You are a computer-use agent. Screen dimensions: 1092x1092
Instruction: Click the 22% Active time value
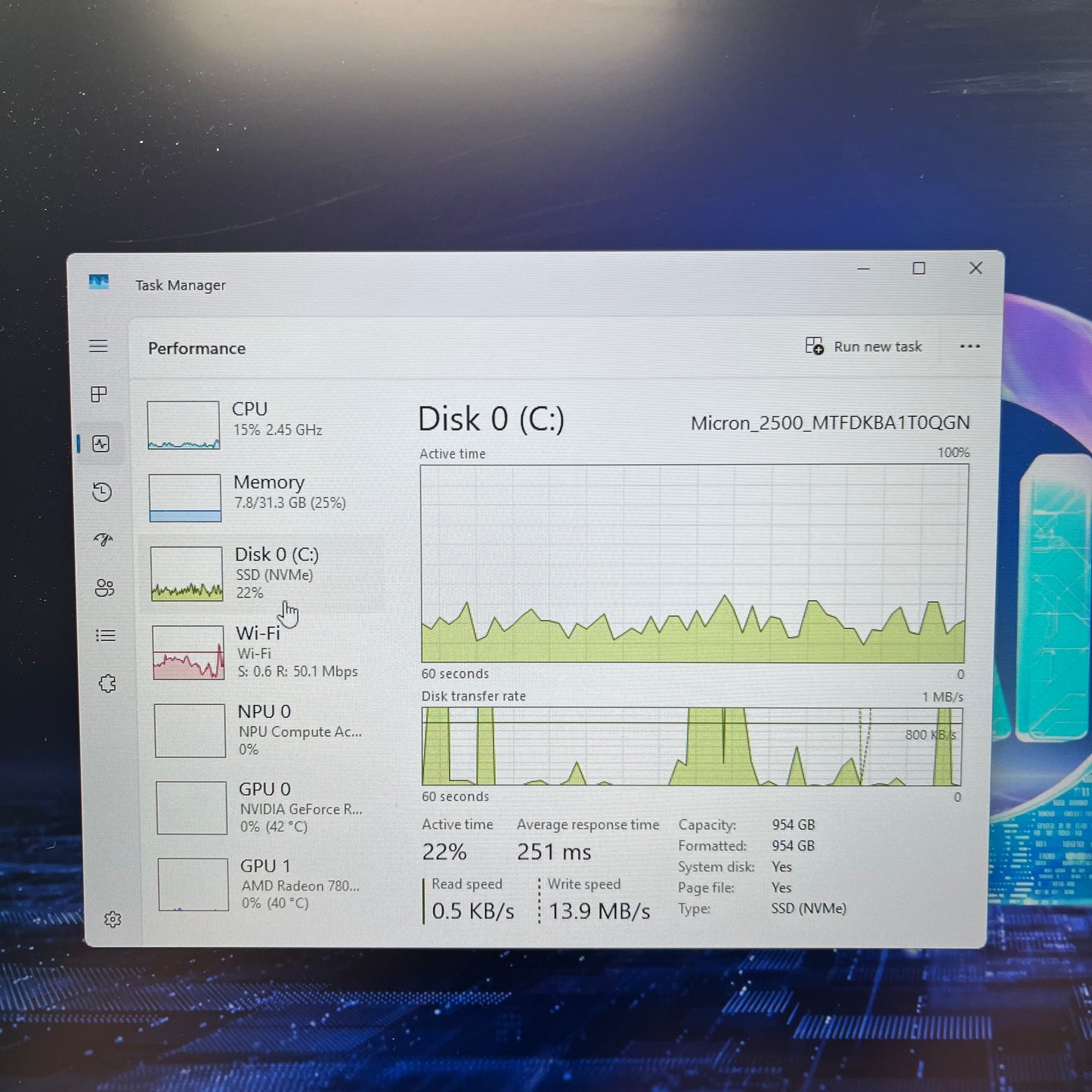point(444,852)
